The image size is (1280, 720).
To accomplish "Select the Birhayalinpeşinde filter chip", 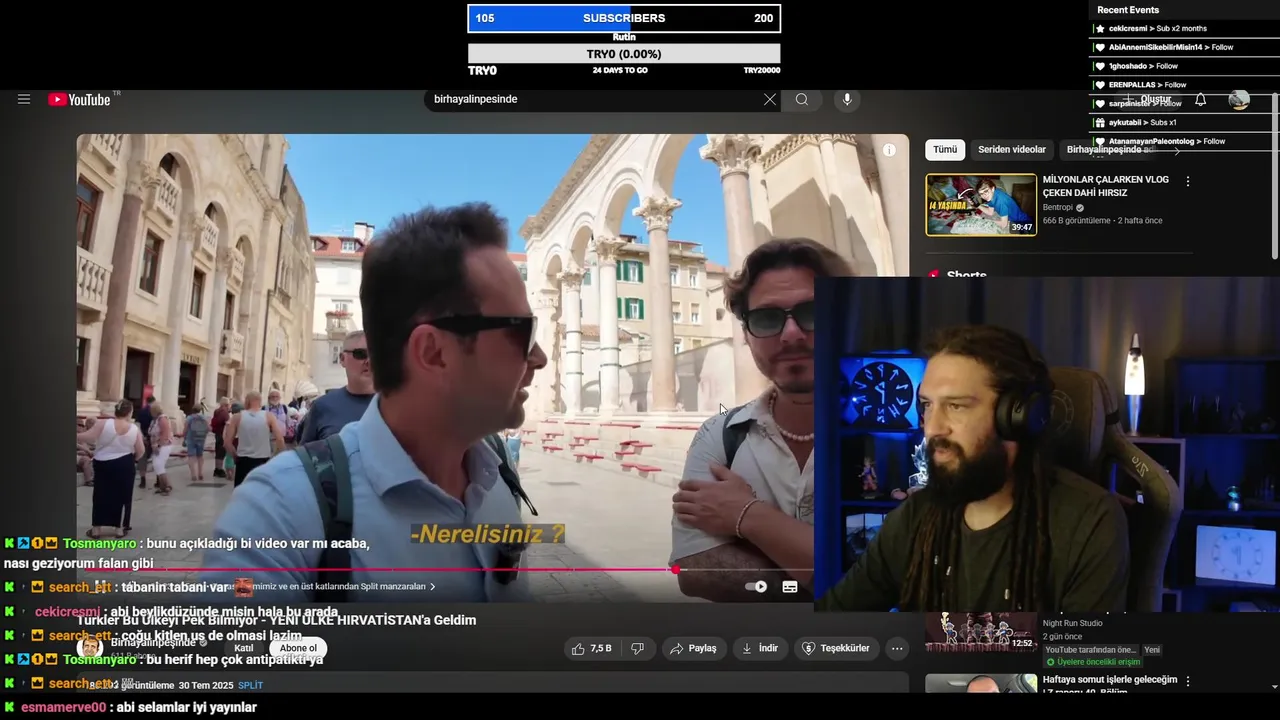I will pos(1110,149).
